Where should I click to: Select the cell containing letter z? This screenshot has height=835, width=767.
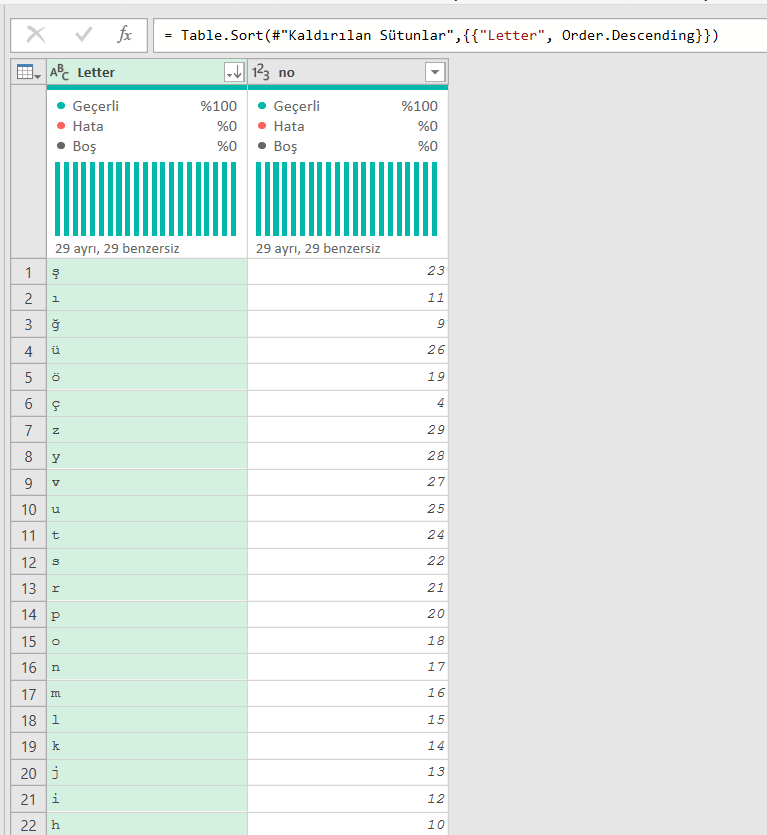[x=147, y=430]
